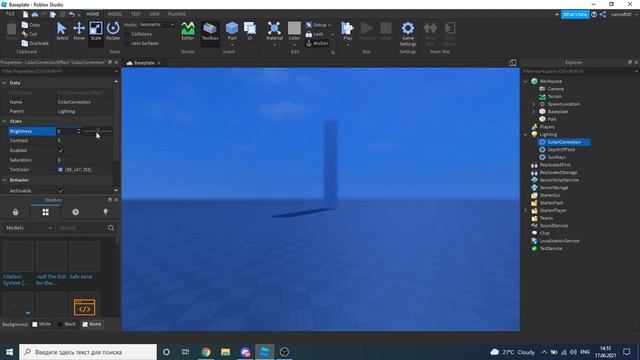Activate the Move tool
Viewport: 640px width, 360px height.
79,31
